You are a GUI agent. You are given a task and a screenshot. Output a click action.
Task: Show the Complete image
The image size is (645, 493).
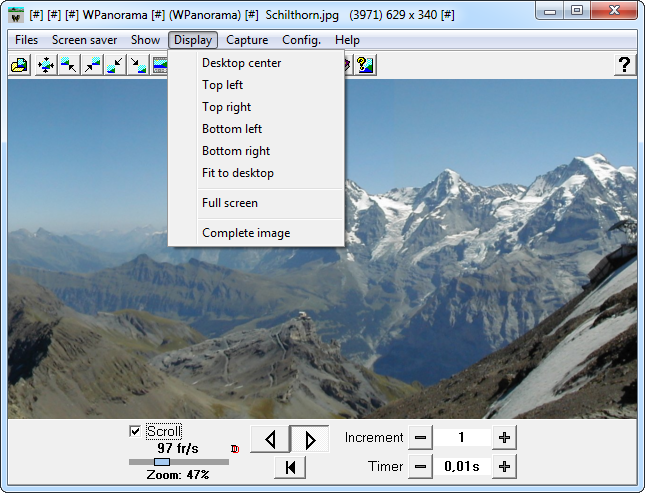point(256,233)
